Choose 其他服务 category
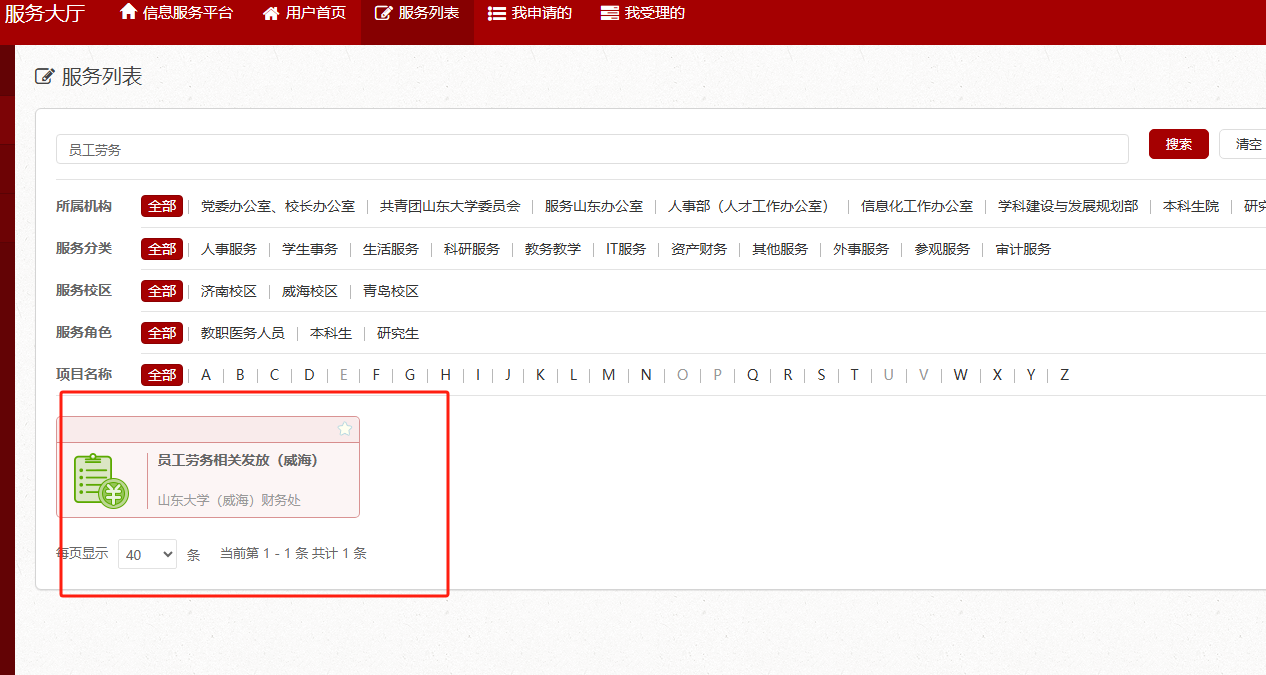 (x=780, y=249)
